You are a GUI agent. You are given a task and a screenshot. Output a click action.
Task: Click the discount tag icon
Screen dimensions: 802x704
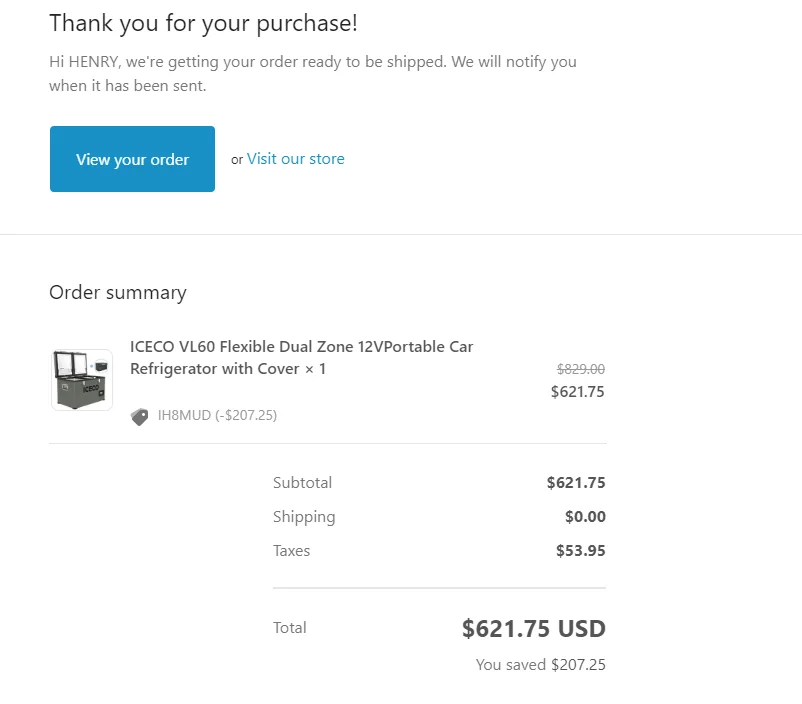pyautogui.click(x=140, y=416)
